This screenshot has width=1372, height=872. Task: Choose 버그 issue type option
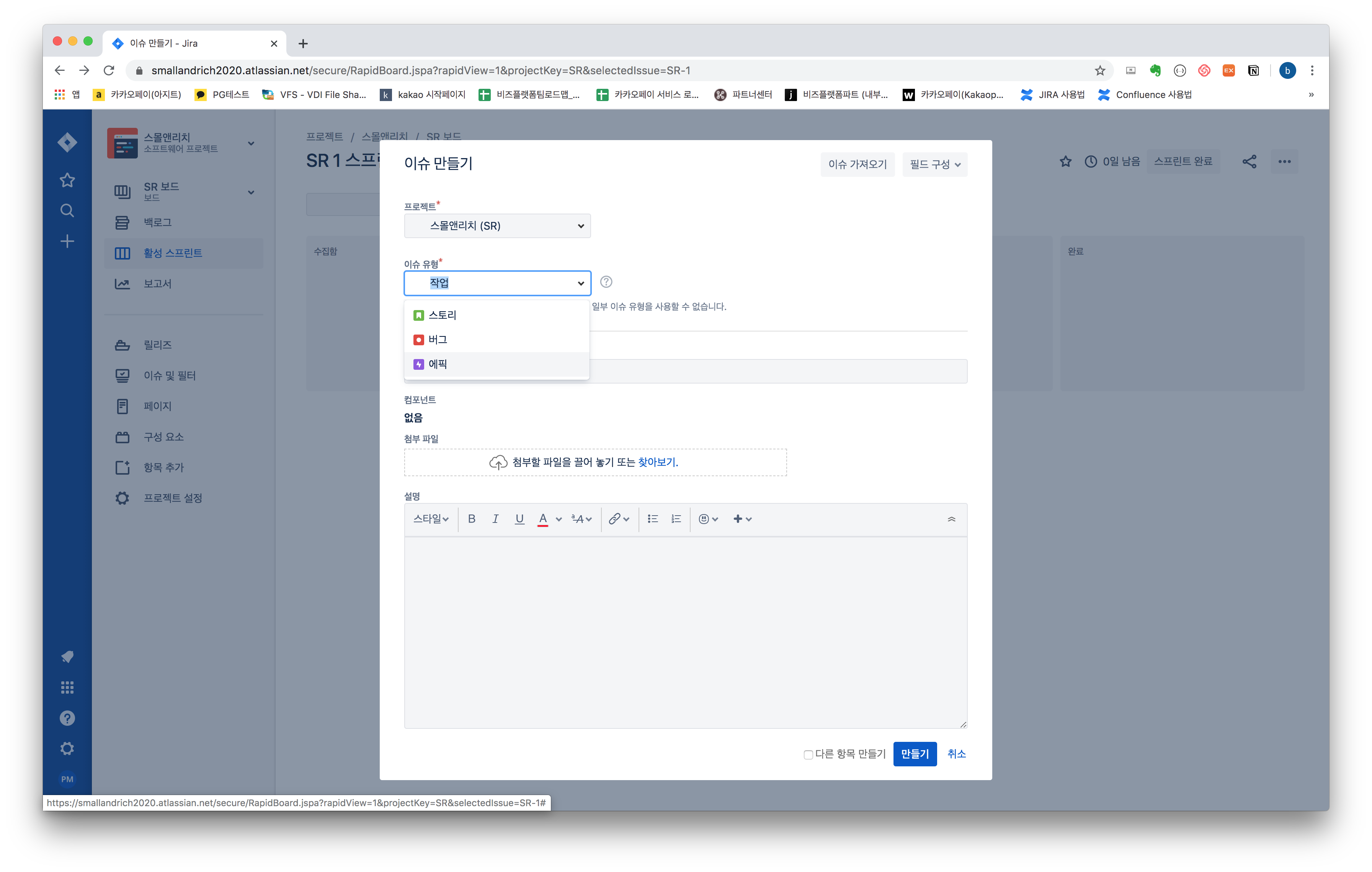(438, 340)
